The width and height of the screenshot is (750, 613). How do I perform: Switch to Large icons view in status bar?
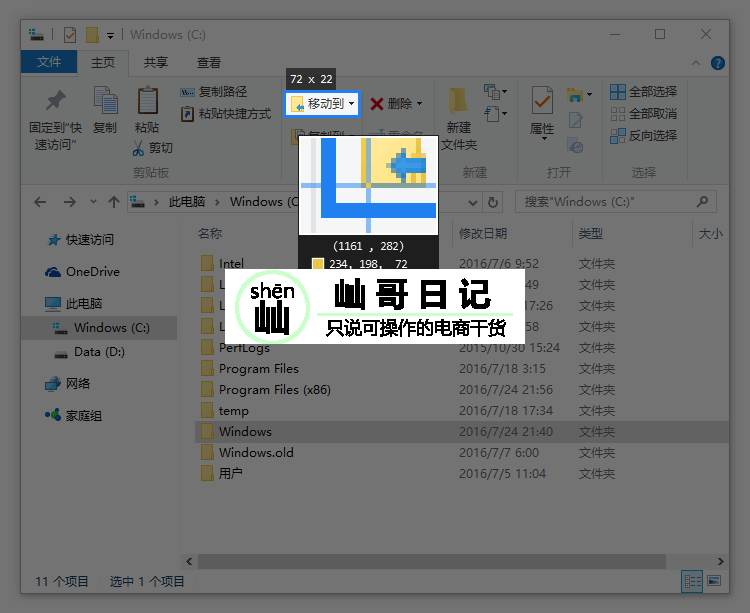[714, 581]
